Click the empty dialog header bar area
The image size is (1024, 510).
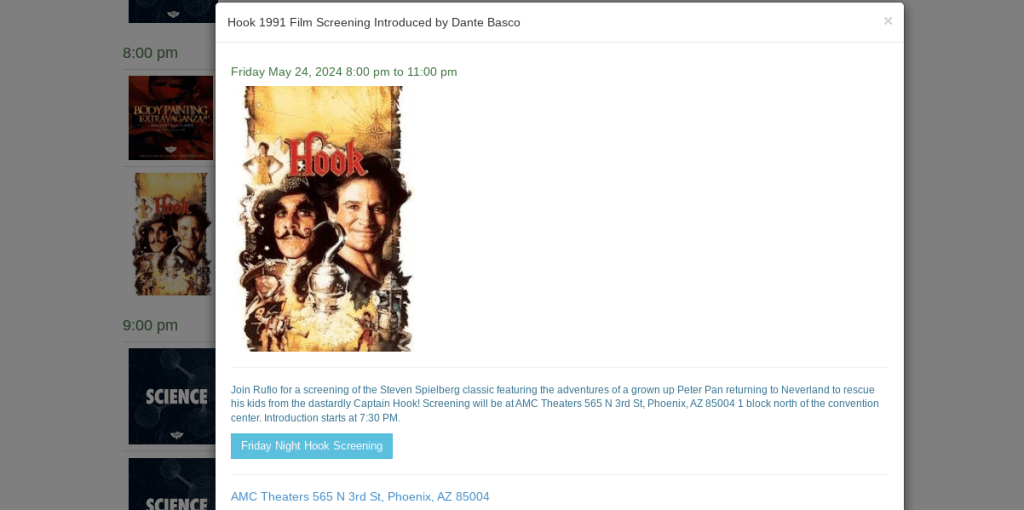pos(699,23)
